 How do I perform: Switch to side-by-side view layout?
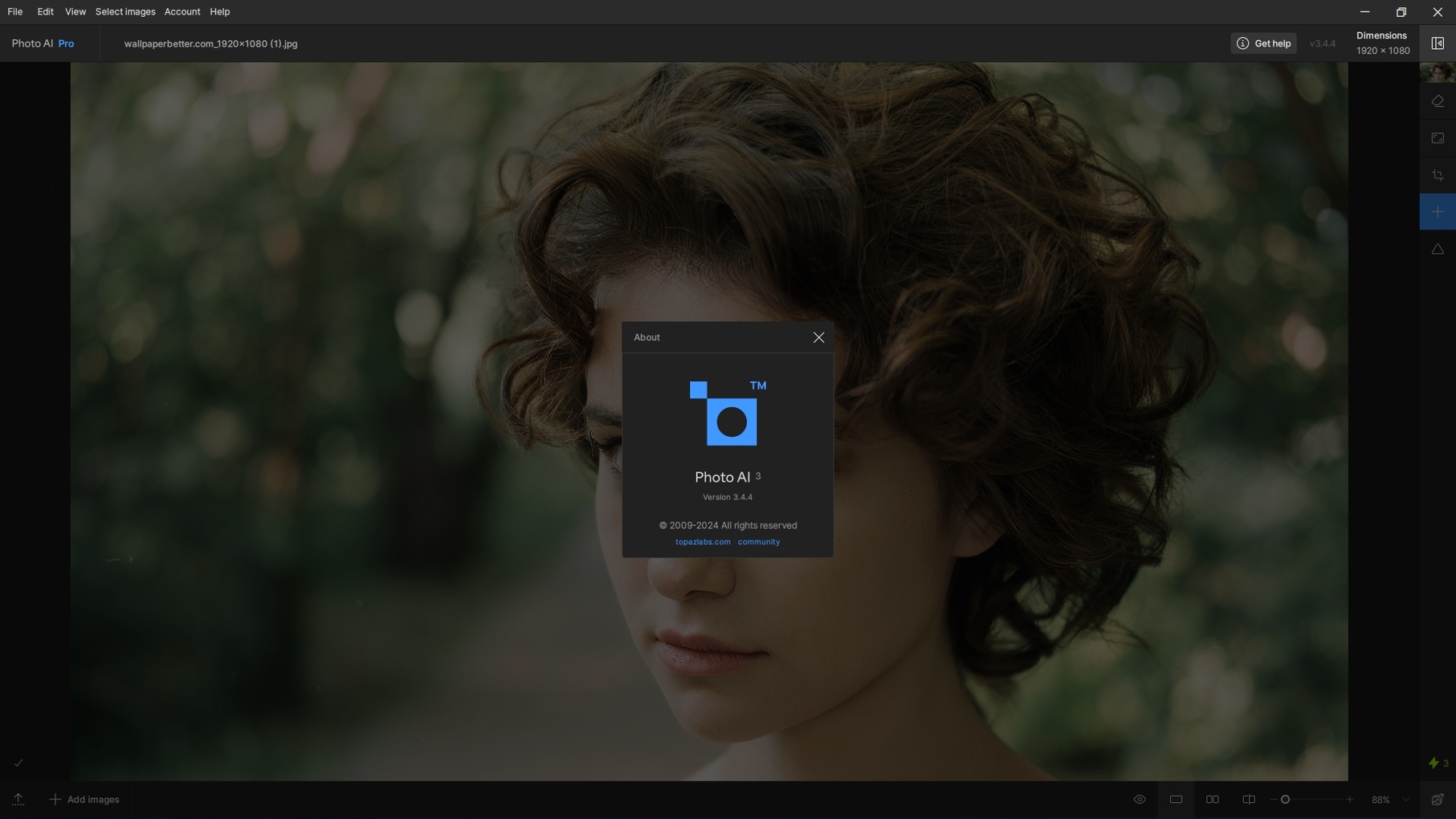[1213, 800]
